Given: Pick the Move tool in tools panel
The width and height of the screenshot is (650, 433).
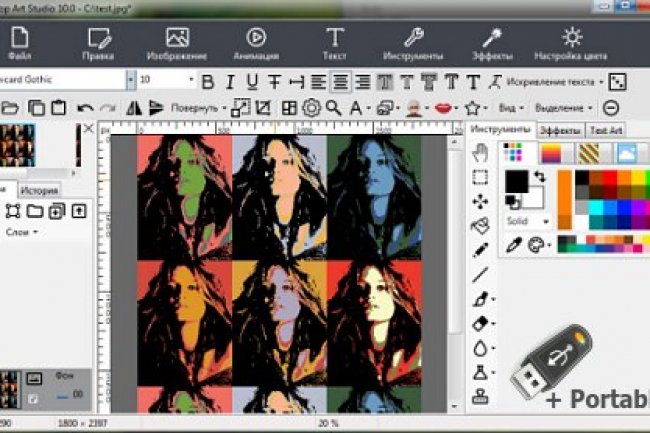Looking at the screenshot, I should (x=480, y=201).
